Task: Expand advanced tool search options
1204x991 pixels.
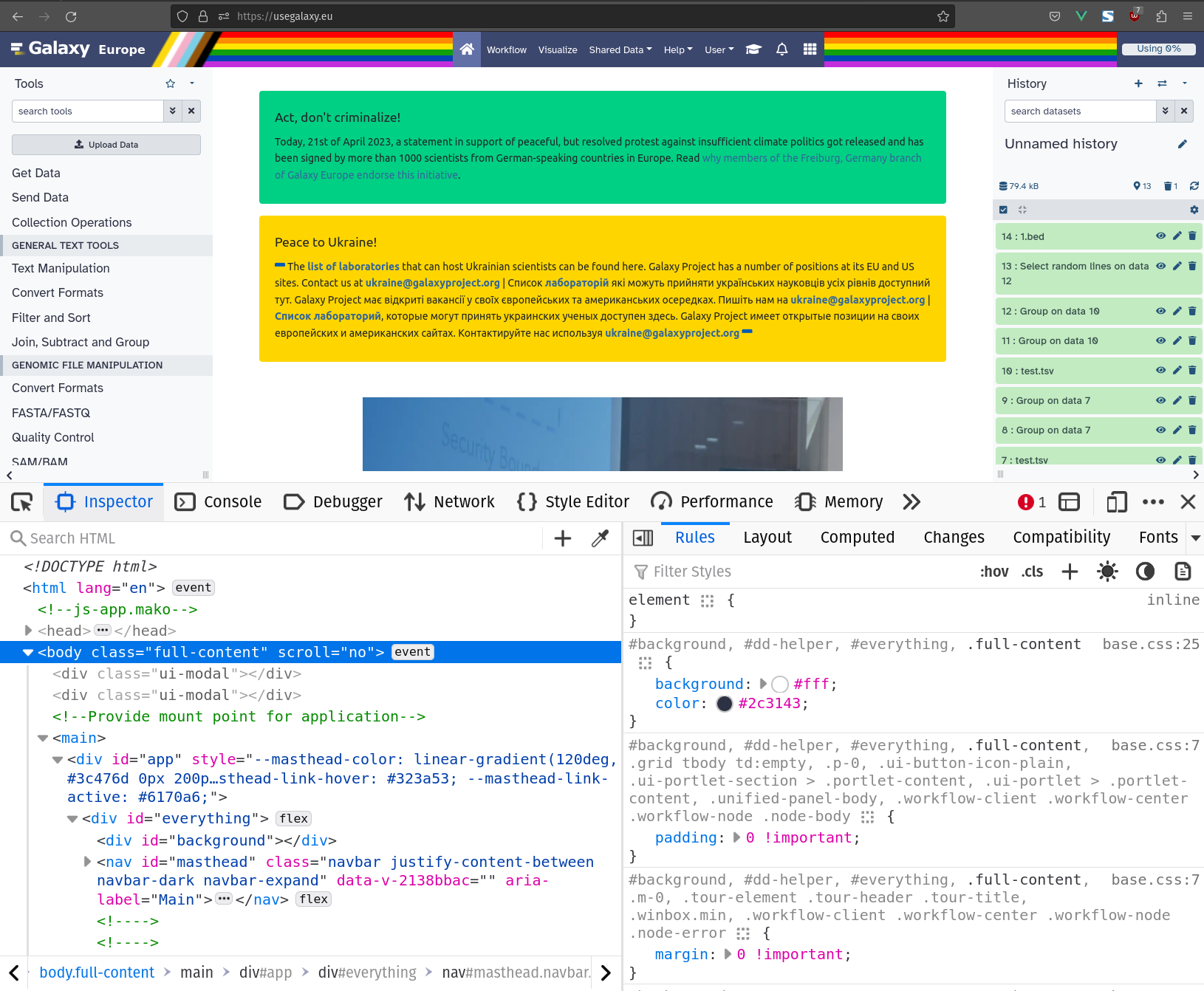Action: 172,111
